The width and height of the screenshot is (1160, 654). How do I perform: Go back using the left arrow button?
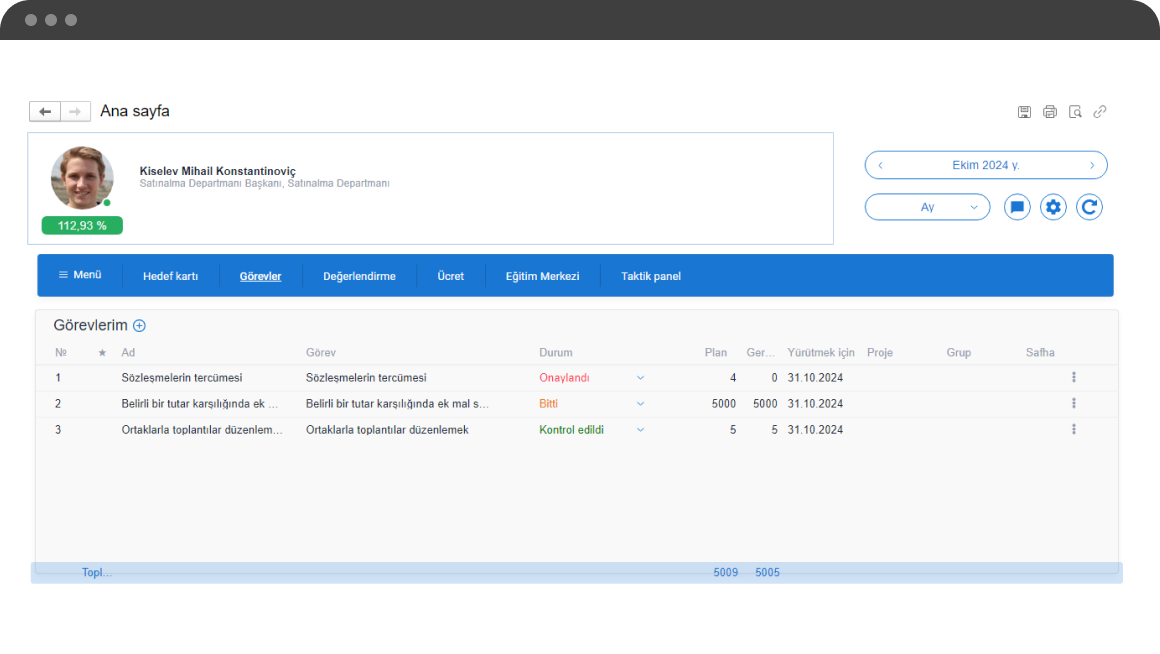45,111
